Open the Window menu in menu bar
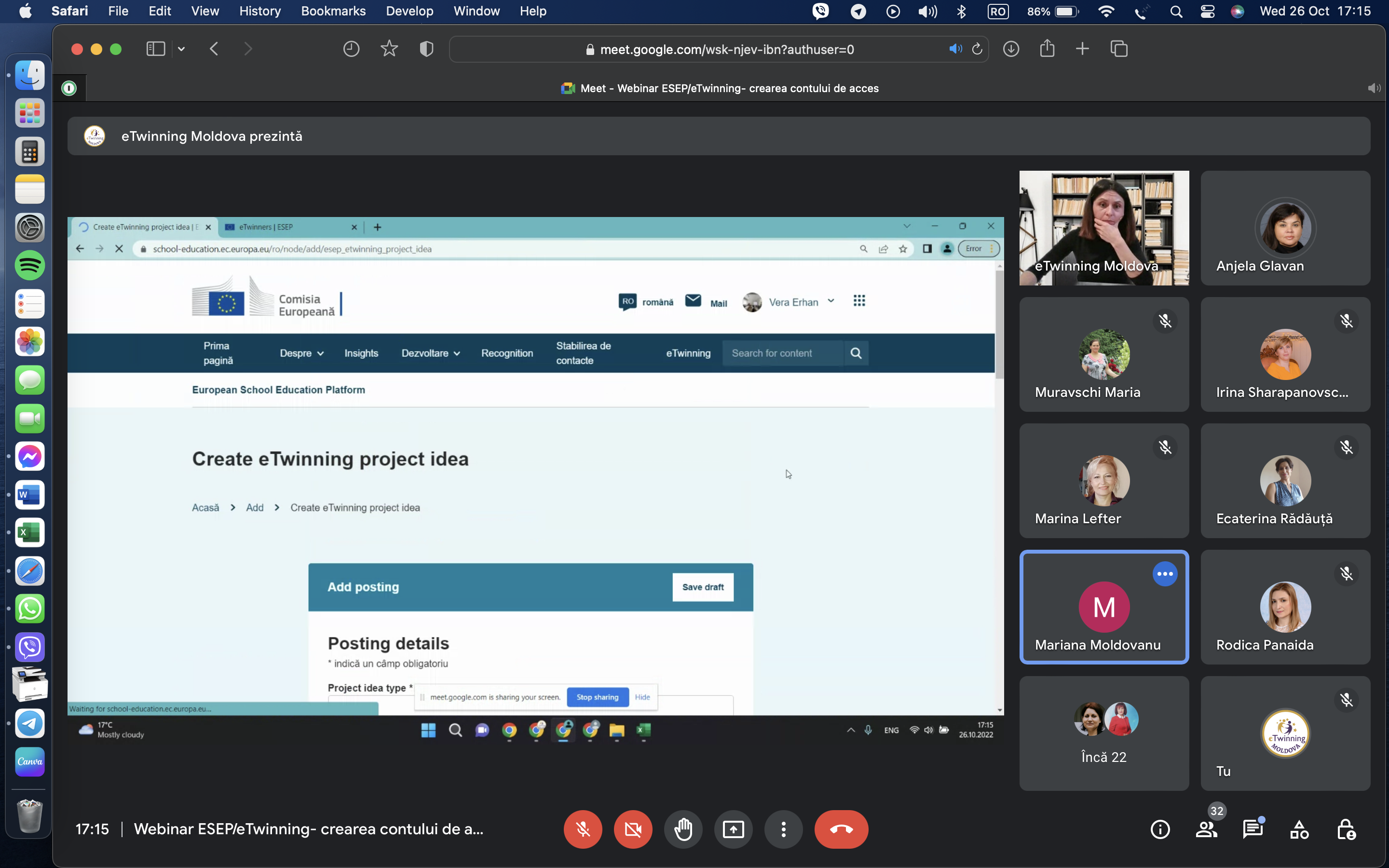1389x868 pixels. point(477,11)
